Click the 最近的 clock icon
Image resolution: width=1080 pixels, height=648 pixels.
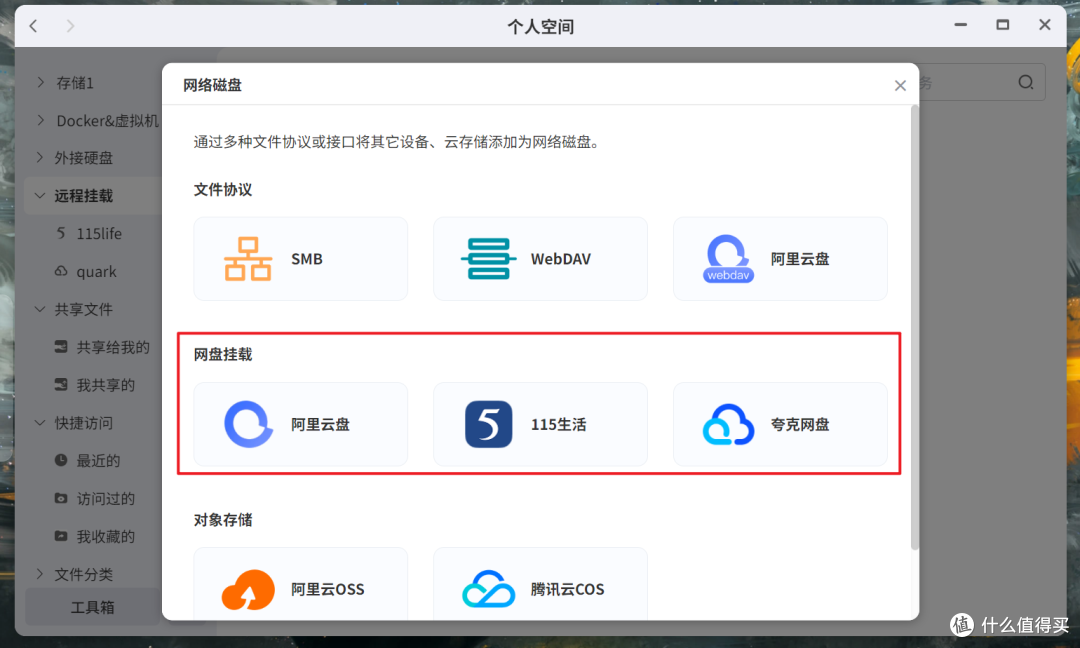61,460
